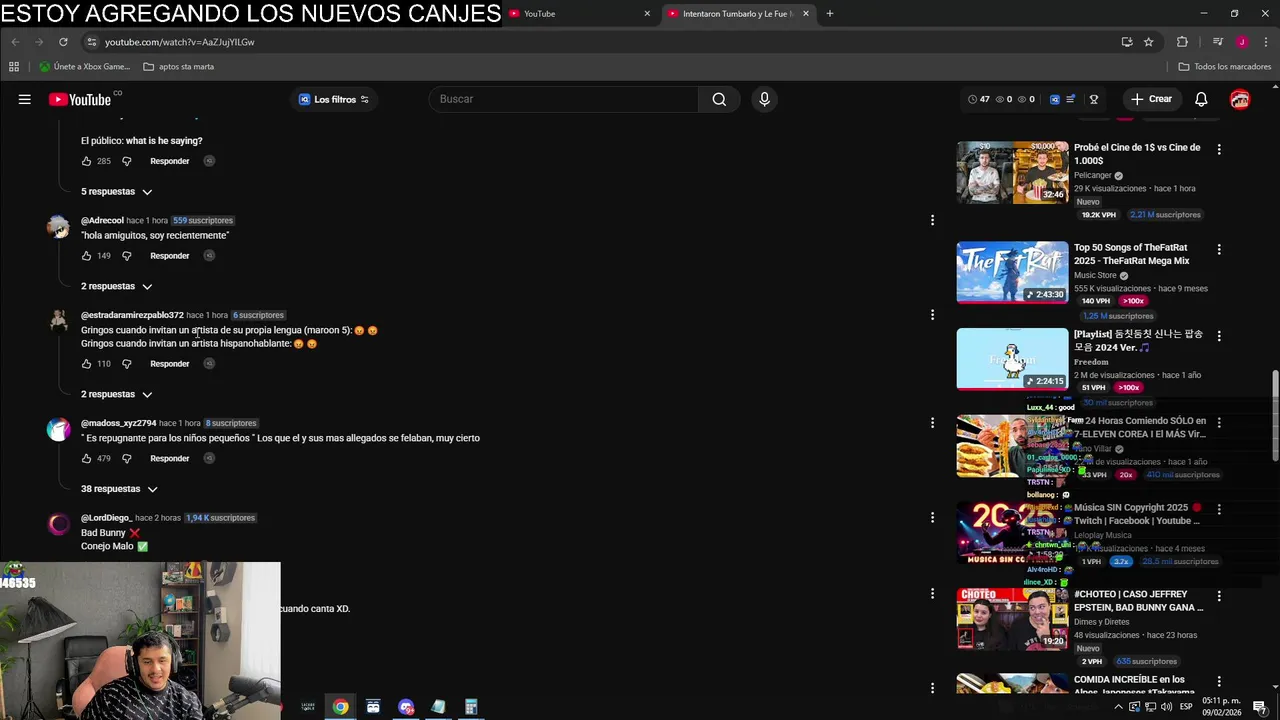
Task: Open system volume control
Action: [1166, 707]
